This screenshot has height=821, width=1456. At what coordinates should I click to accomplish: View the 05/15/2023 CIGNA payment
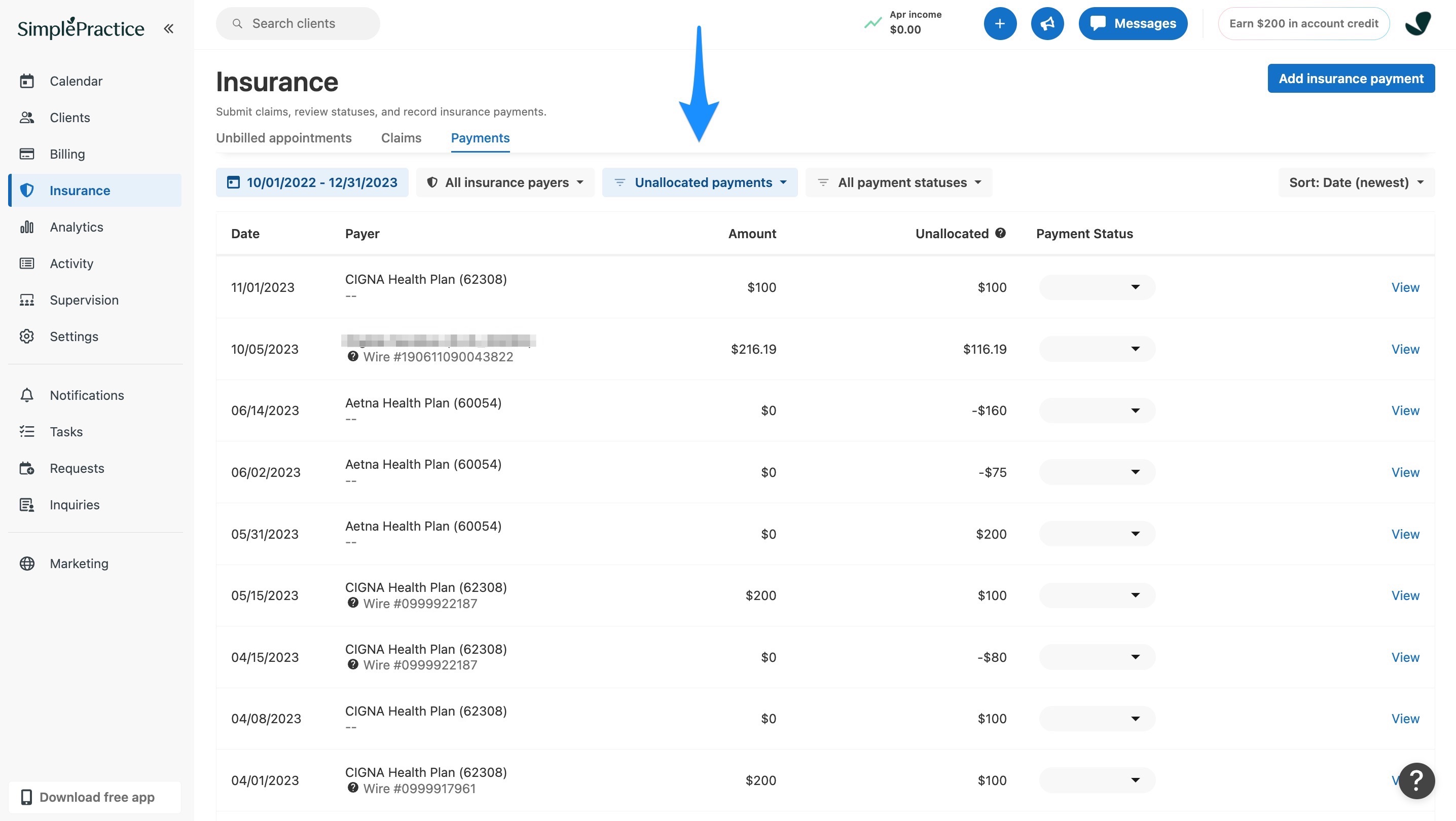click(x=1405, y=595)
